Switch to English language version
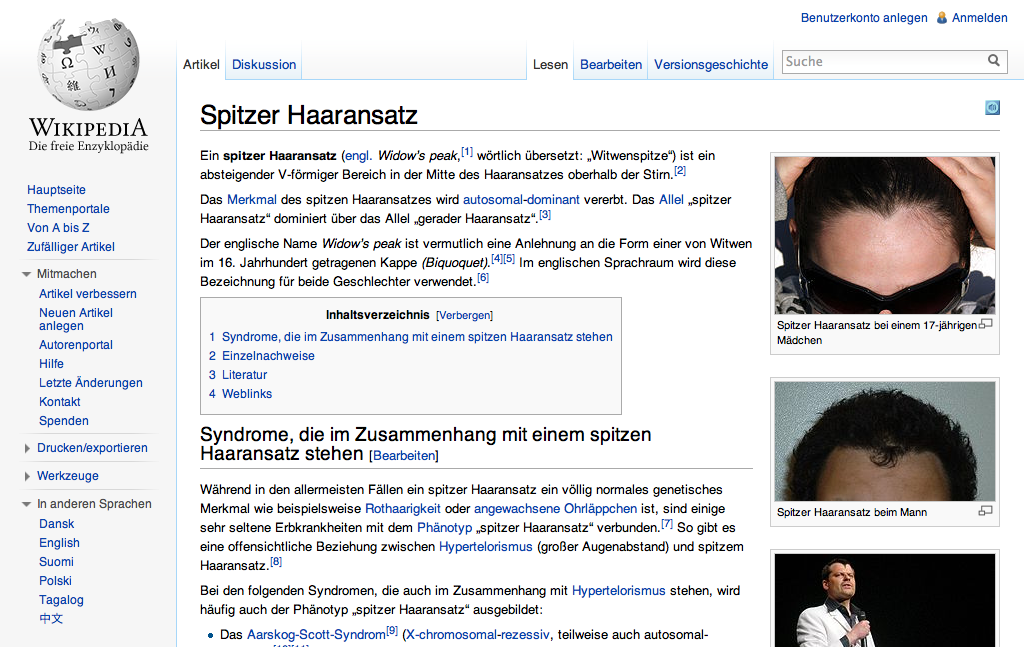The width and height of the screenshot is (1024, 647). 59,543
